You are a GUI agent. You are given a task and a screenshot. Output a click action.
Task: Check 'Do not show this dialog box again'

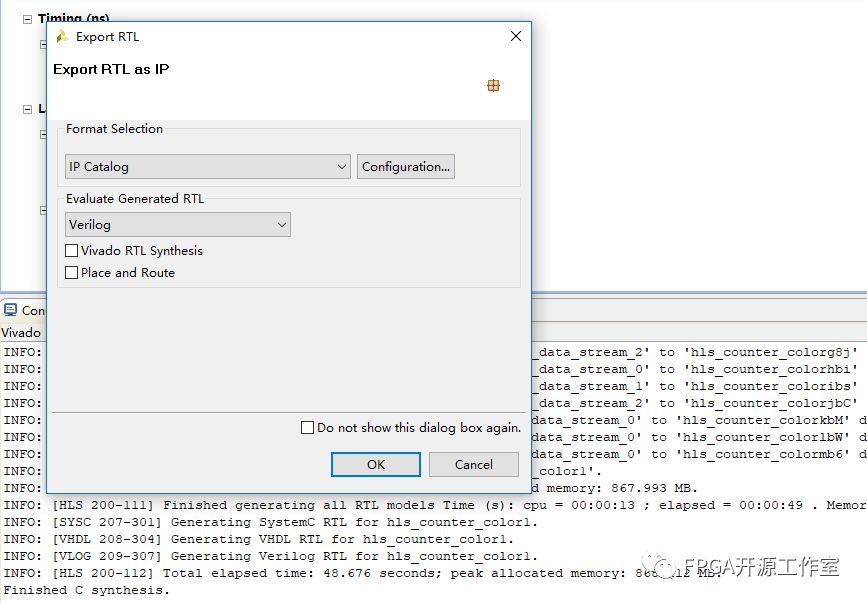click(x=308, y=428)
